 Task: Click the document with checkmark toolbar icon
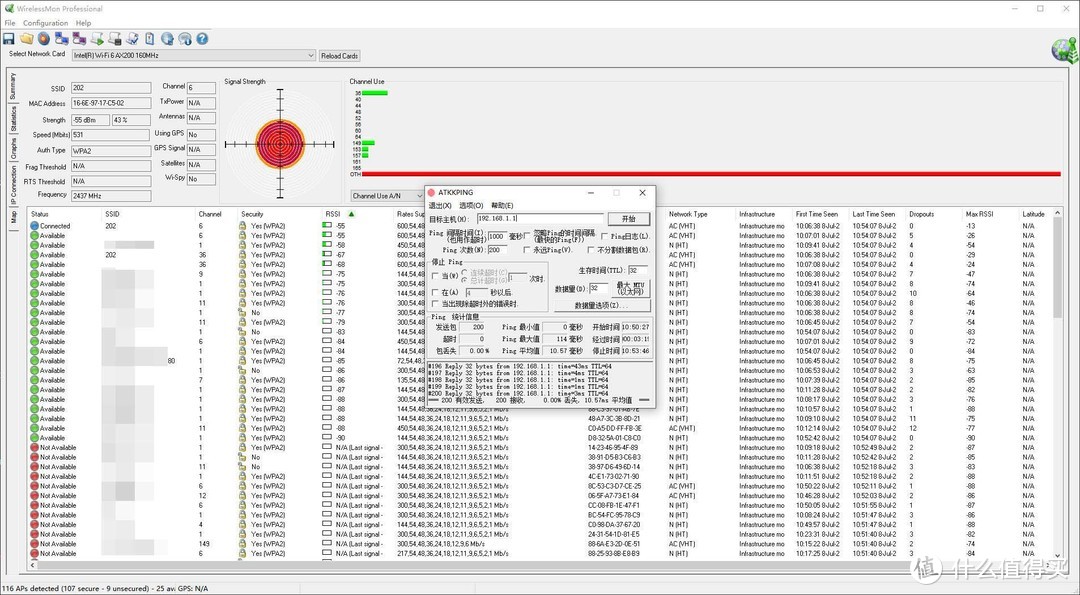(x=132, y=39)
